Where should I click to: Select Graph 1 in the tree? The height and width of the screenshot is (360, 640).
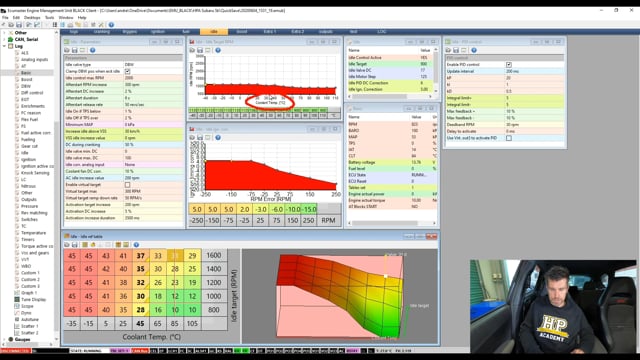[29, 293]
